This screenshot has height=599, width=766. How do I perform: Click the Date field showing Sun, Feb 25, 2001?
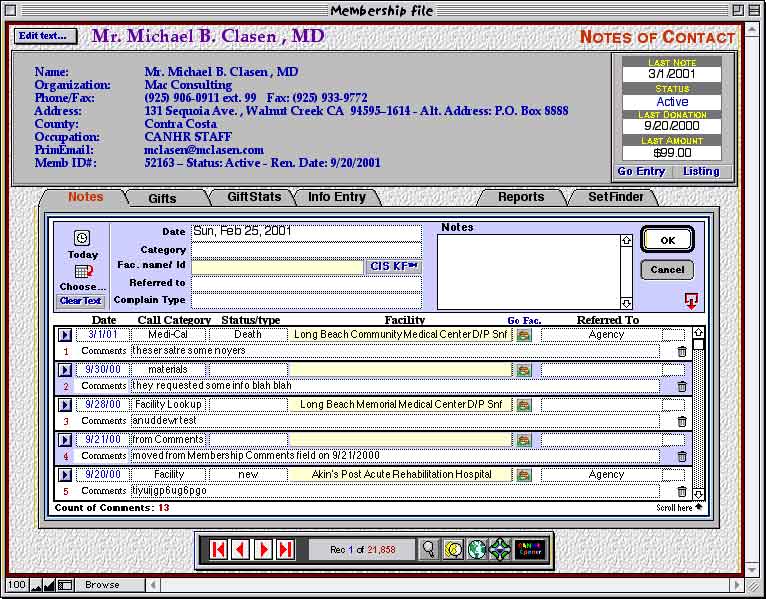point(306,232)
